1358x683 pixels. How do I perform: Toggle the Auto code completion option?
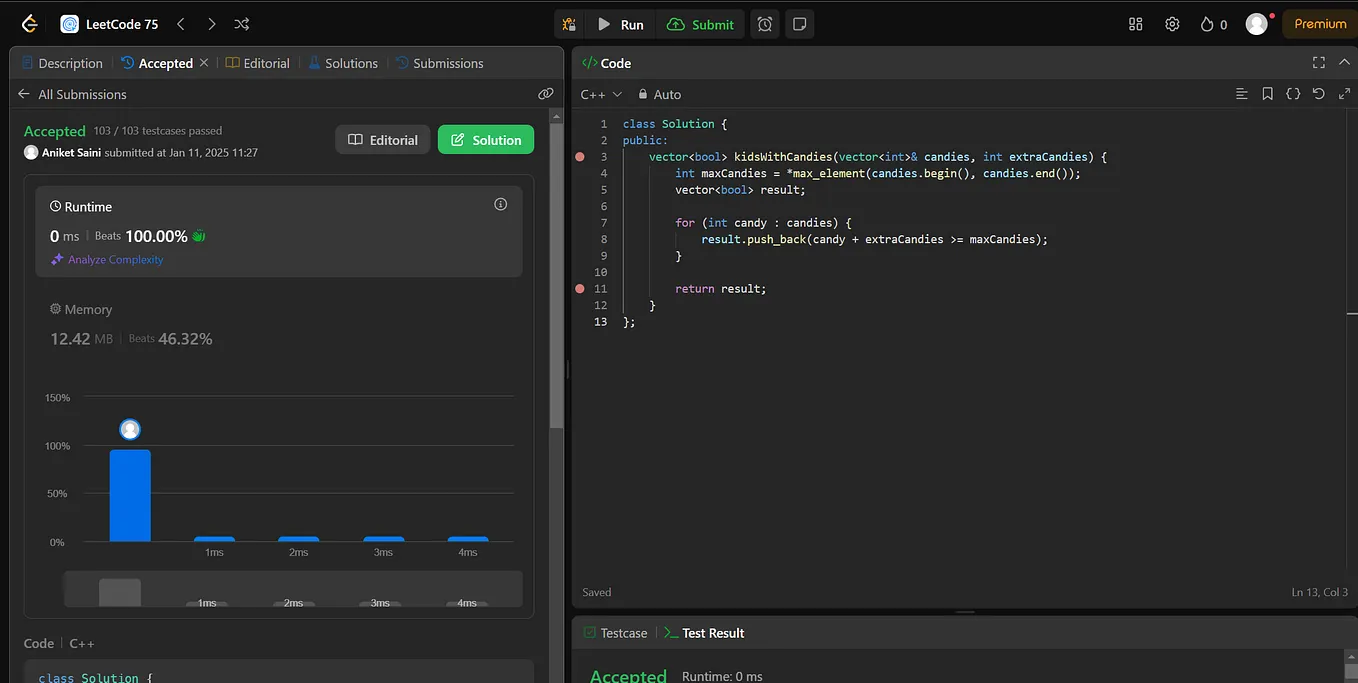659,94
